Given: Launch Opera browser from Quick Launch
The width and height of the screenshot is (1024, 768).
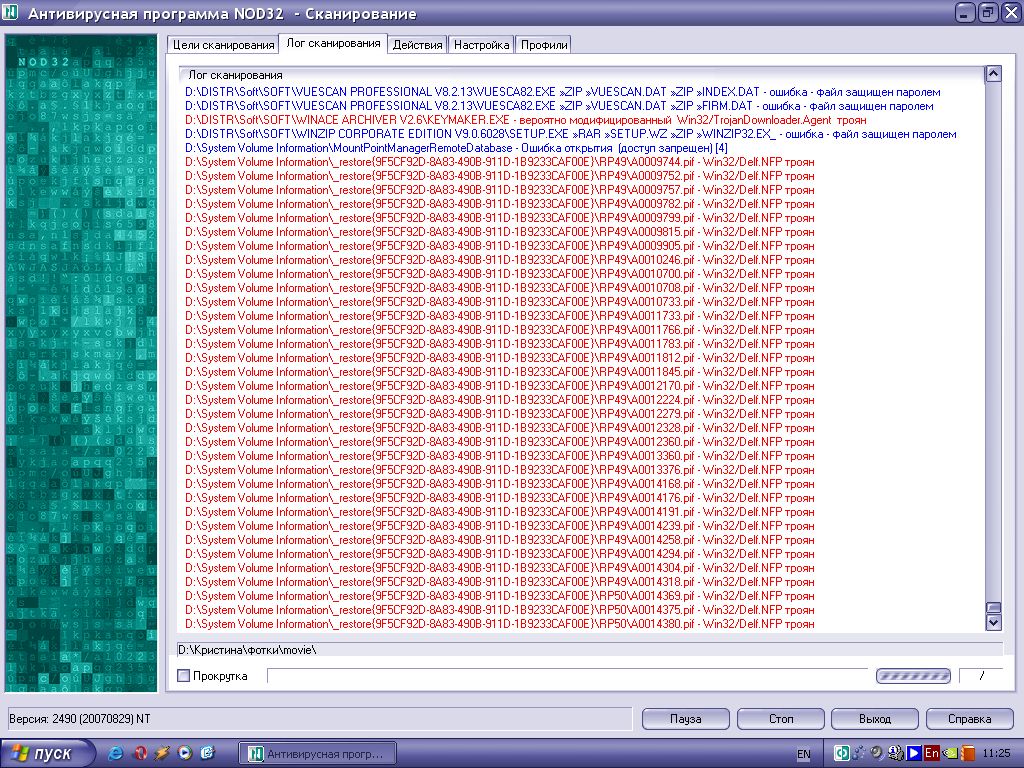Looking at the screenshot, I should [140, 753].
